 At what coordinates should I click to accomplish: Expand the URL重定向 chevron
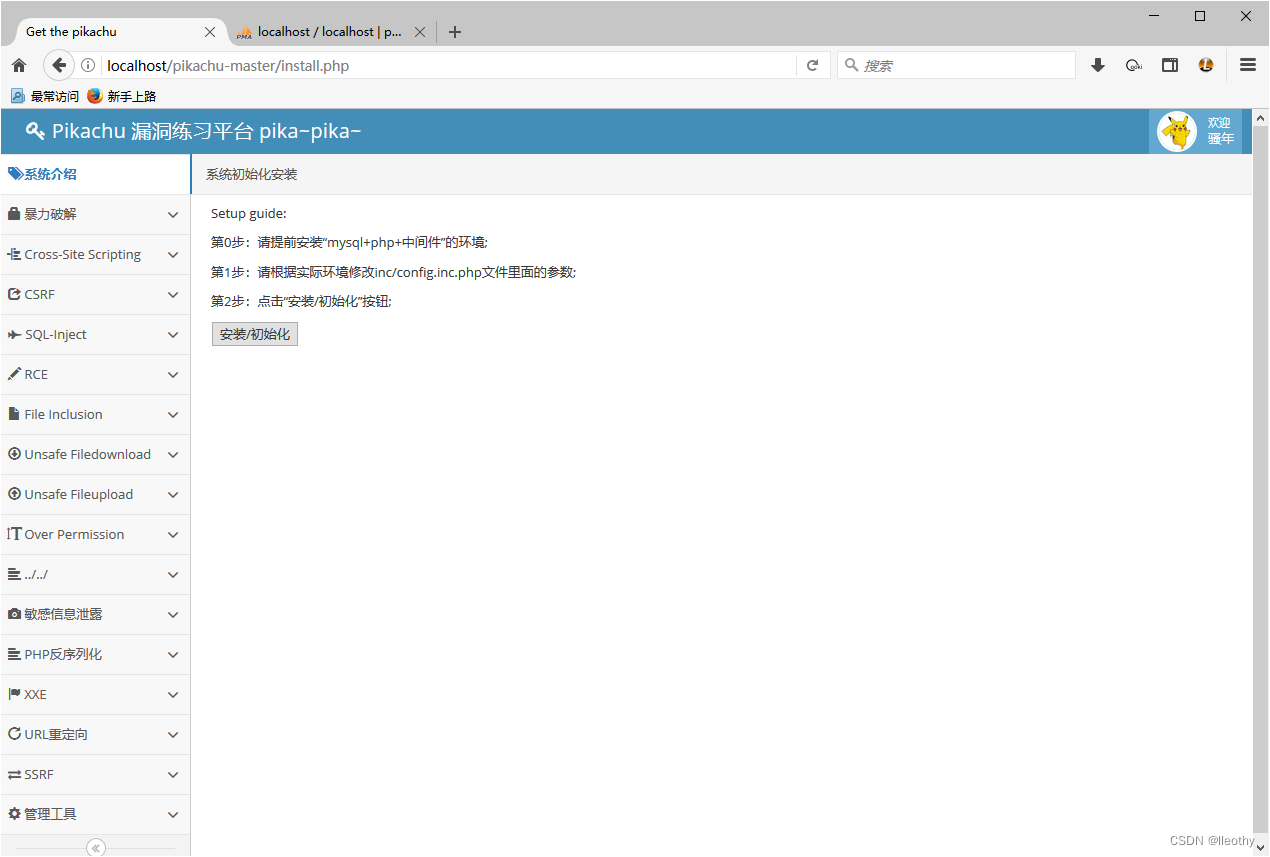pos(173,735)
